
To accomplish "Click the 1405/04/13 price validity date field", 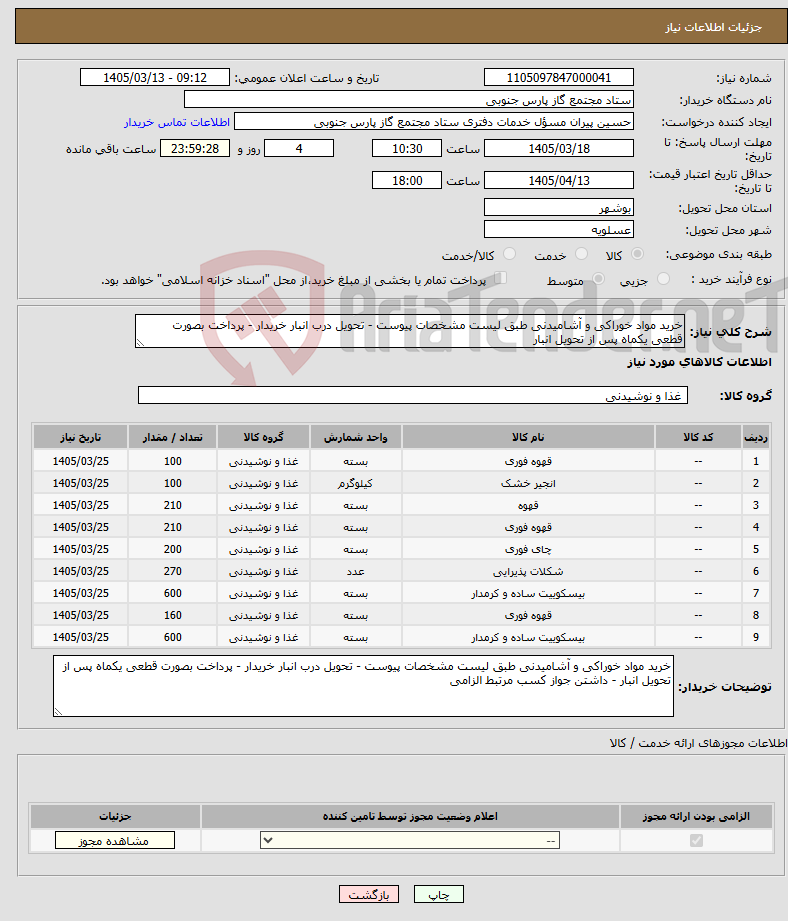I will [558, 180].
